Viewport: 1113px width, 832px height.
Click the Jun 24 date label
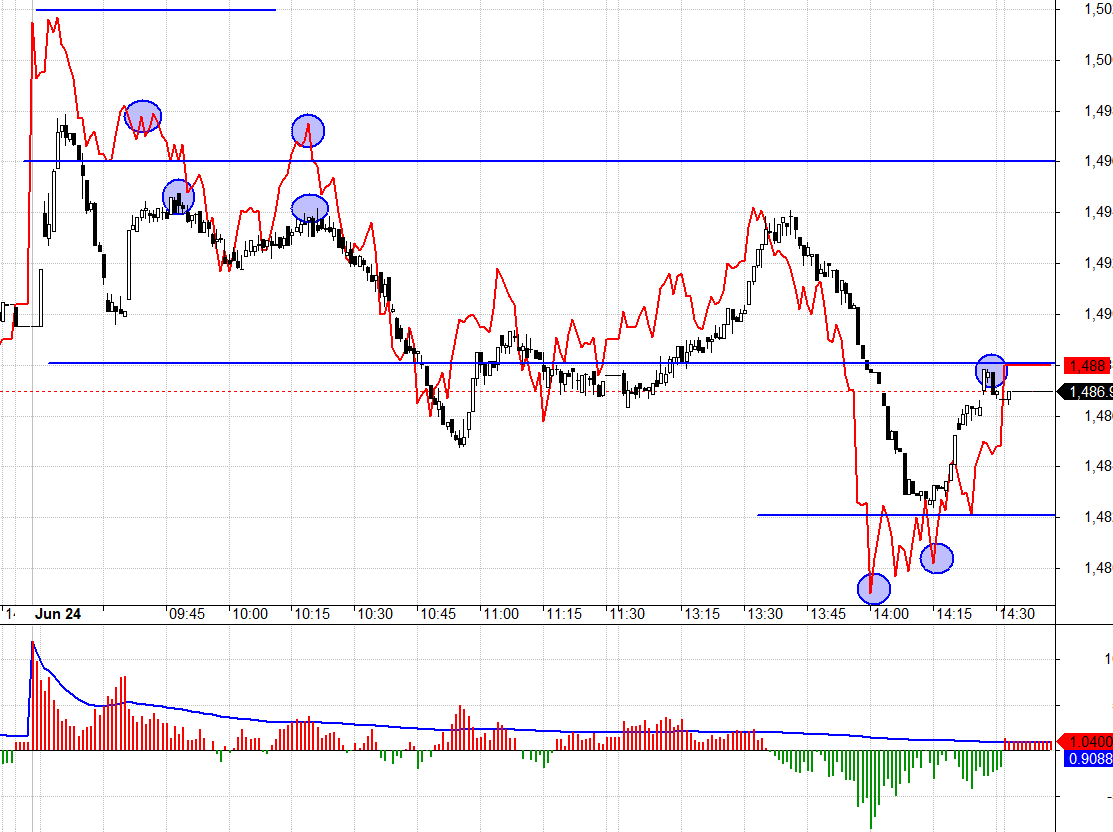[x=57, y=614]
